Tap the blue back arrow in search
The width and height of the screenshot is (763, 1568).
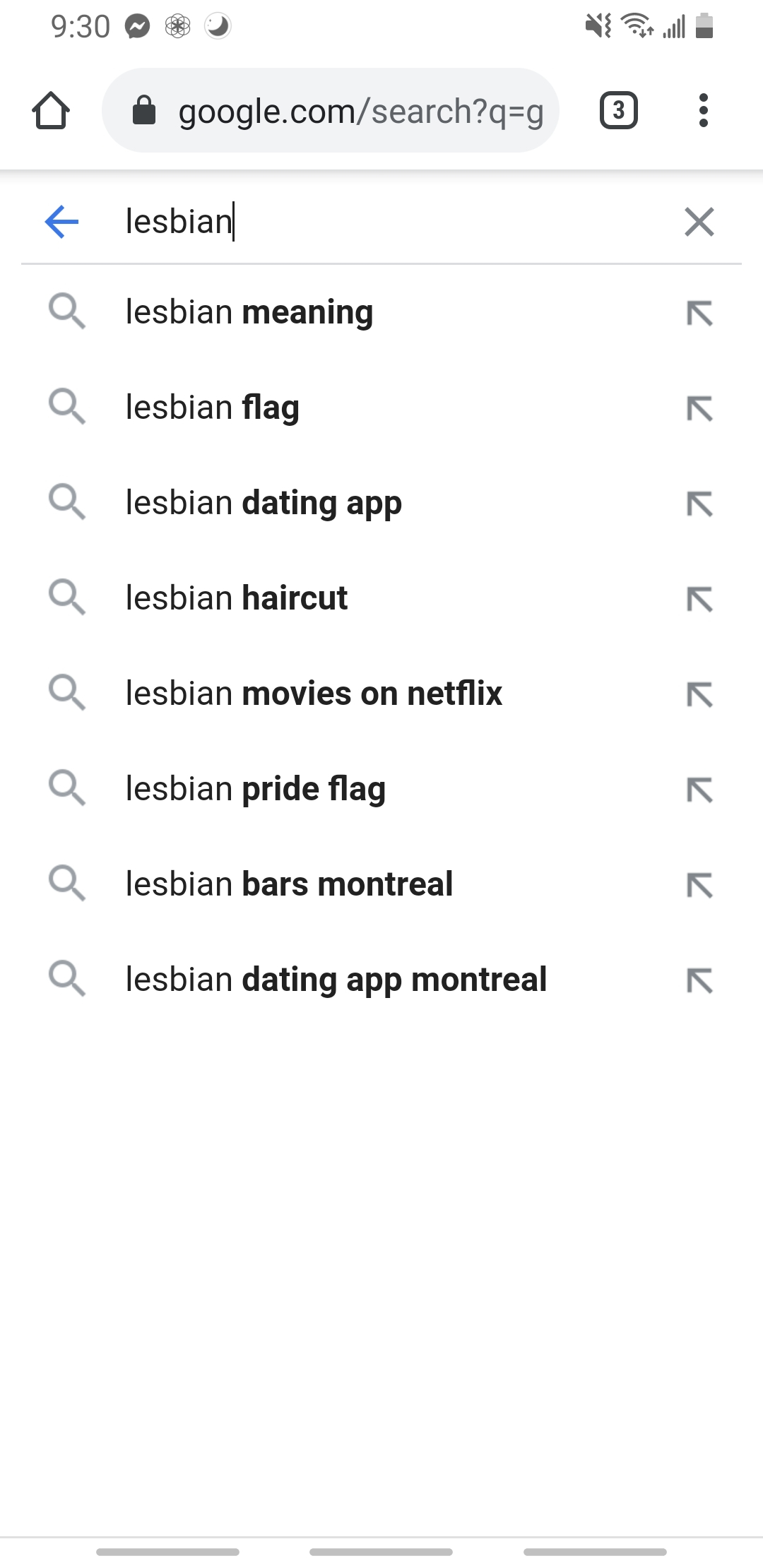(61, 222)
